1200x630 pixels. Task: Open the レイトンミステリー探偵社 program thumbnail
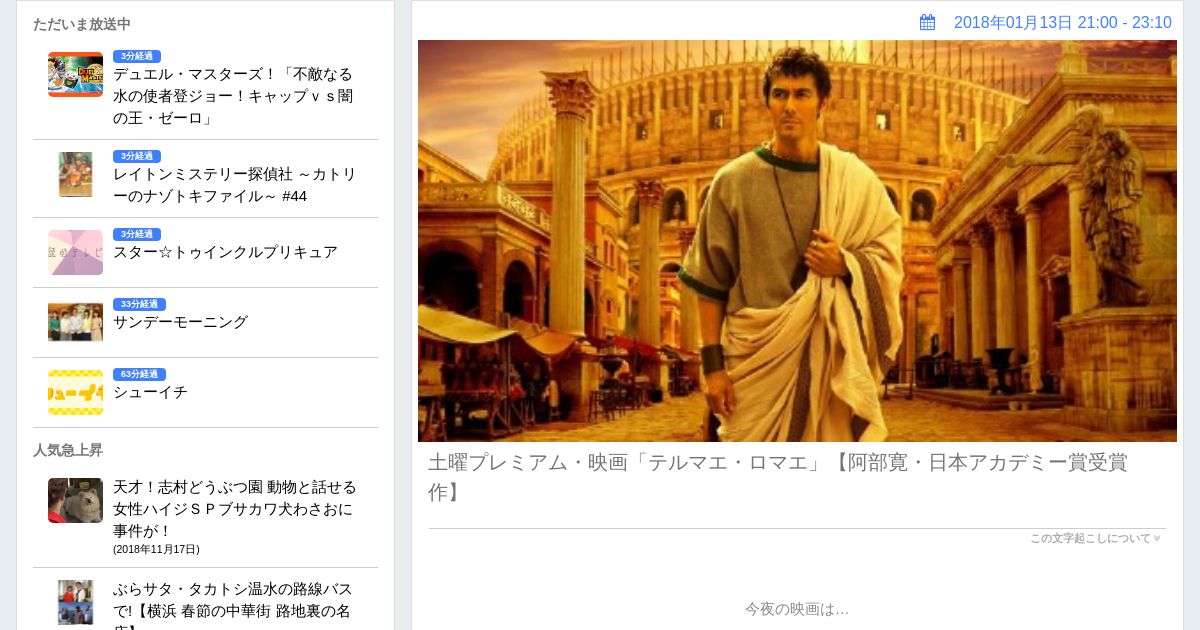pyautogui.click(x=75, y=174)
